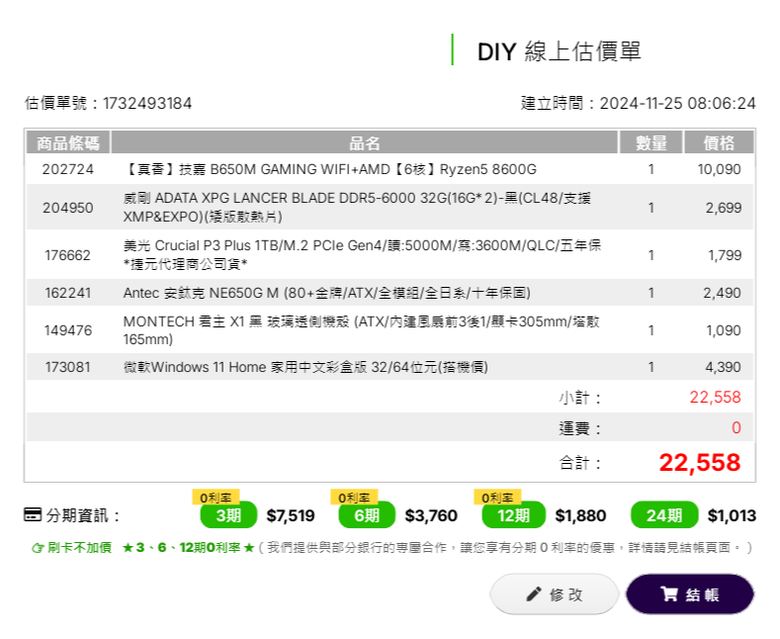Click the 小計 label

point(580,397)
